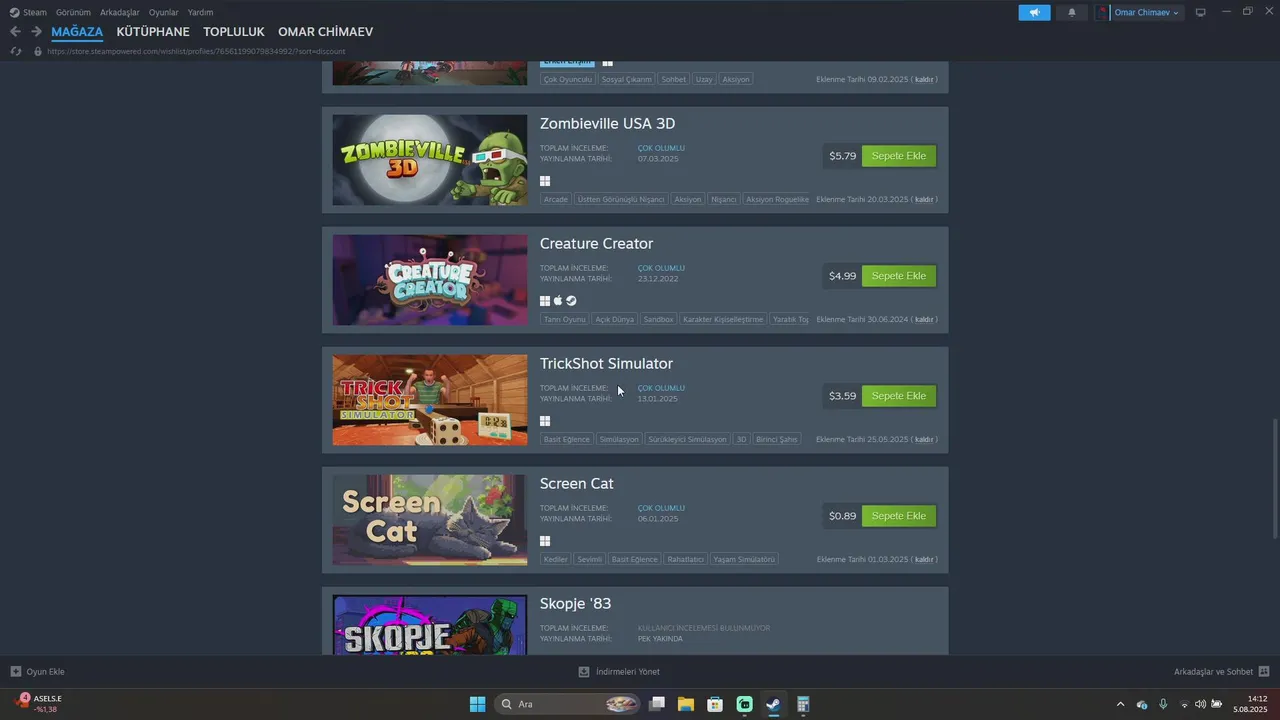The image size is (1280, 720).
Task: Switch to the KÜTÜPHANE tab
Action: click(153, 32)
